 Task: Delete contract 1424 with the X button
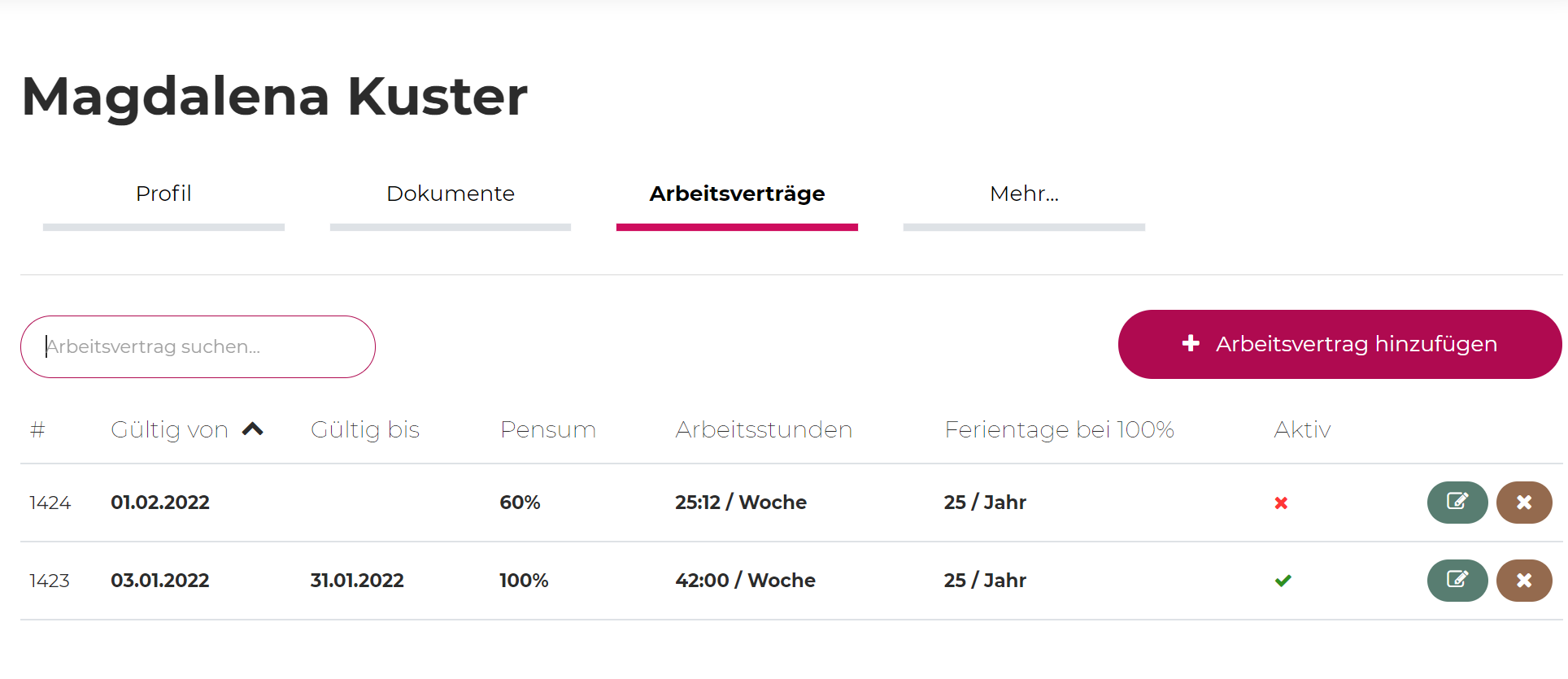1523,503
